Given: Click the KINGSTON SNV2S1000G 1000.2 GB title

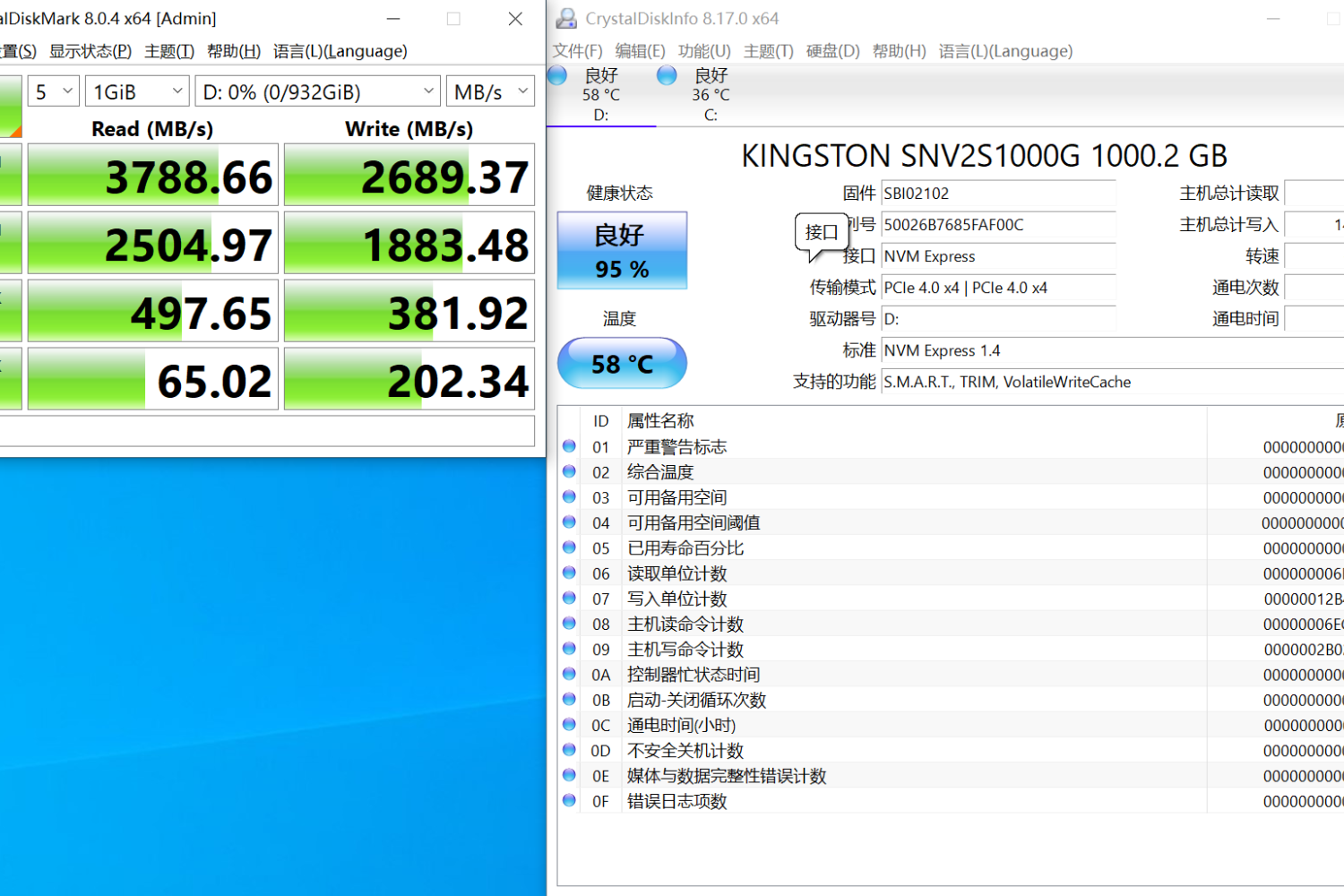Looking at the screenshot, I should tap(984, 156).
